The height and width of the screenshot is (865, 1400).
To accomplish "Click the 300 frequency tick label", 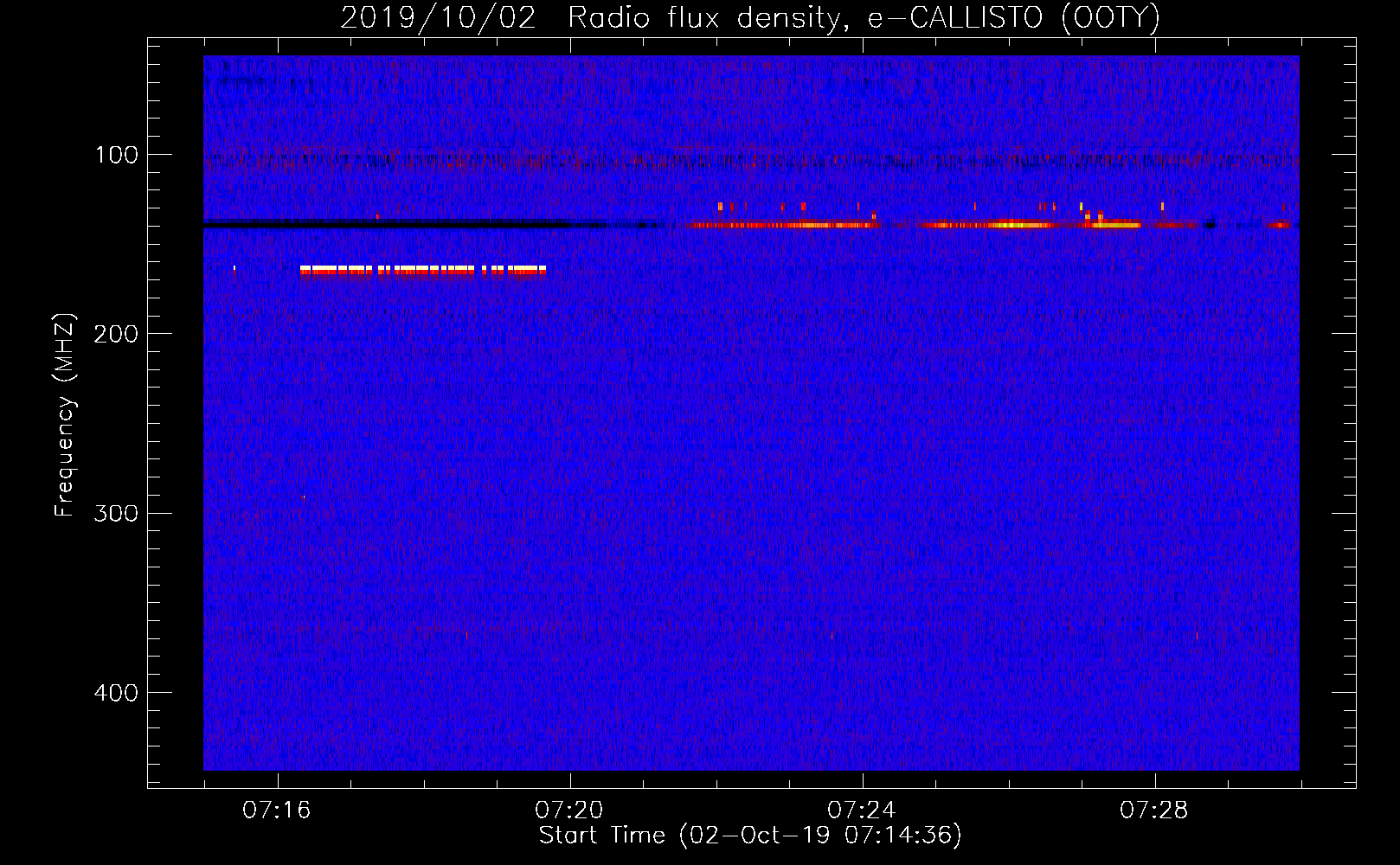I will pos(117,514).
